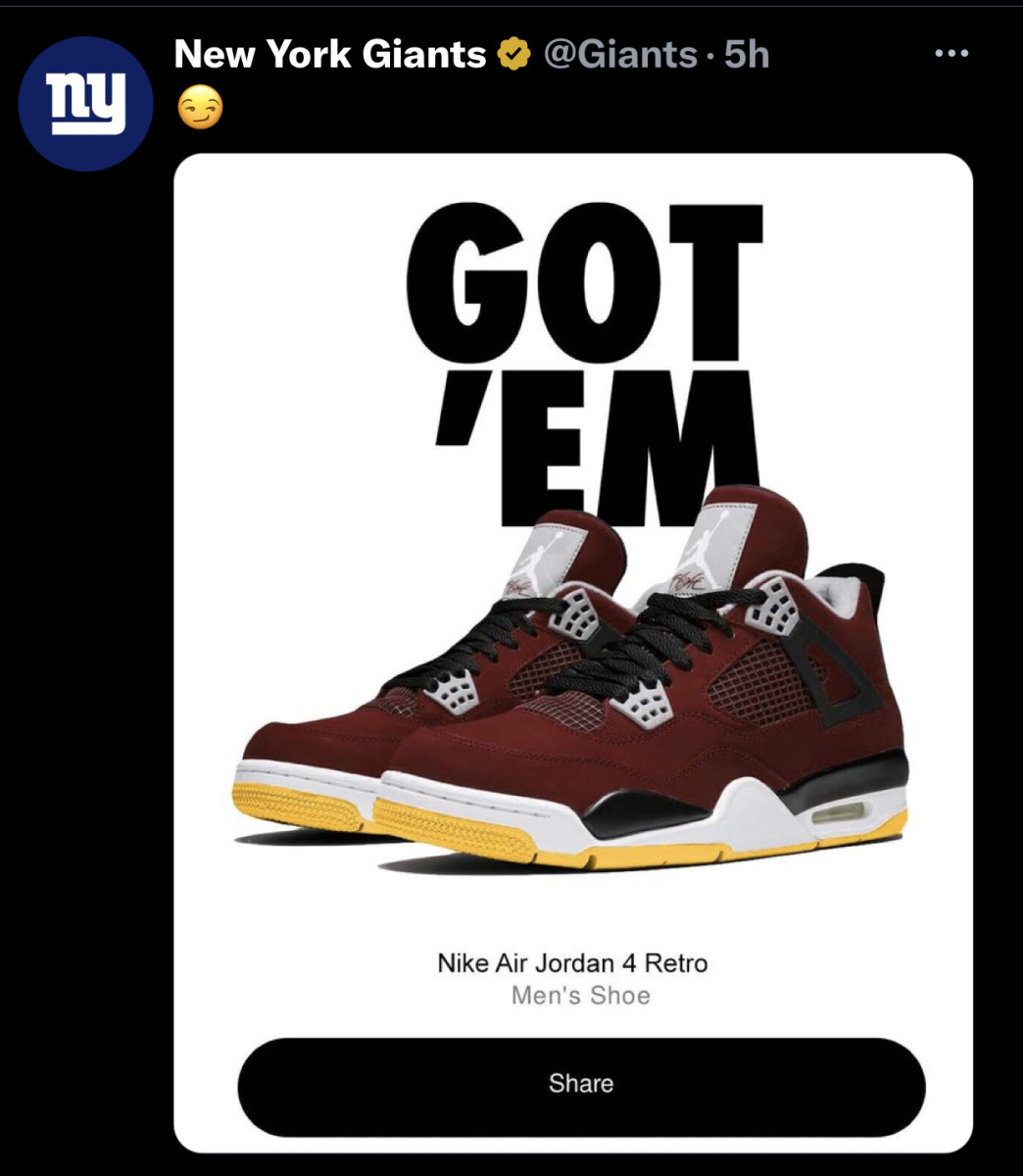Open the tweet via the 5h timestamp
This screenshot has height=1176, width=1023.
click(747, 55)
